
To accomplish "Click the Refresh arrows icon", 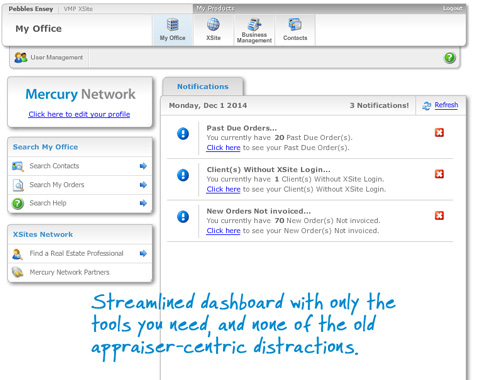I will pyautogui.click(x=426, y=106).
